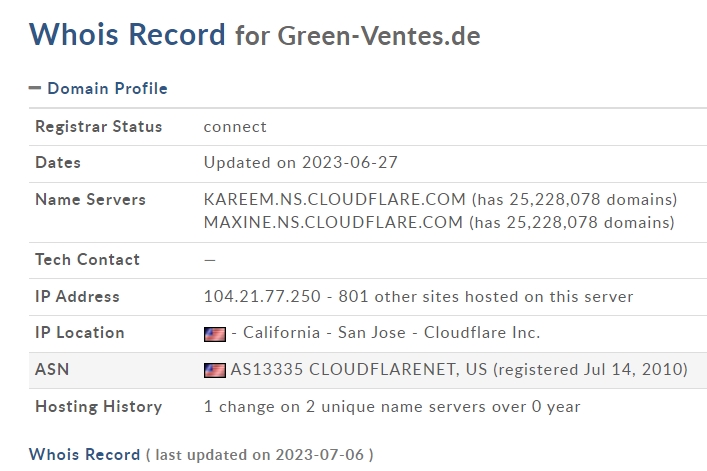Screen dimensions: 707x471
Task: Click the Tech Contact label
Action: (87, 260)
